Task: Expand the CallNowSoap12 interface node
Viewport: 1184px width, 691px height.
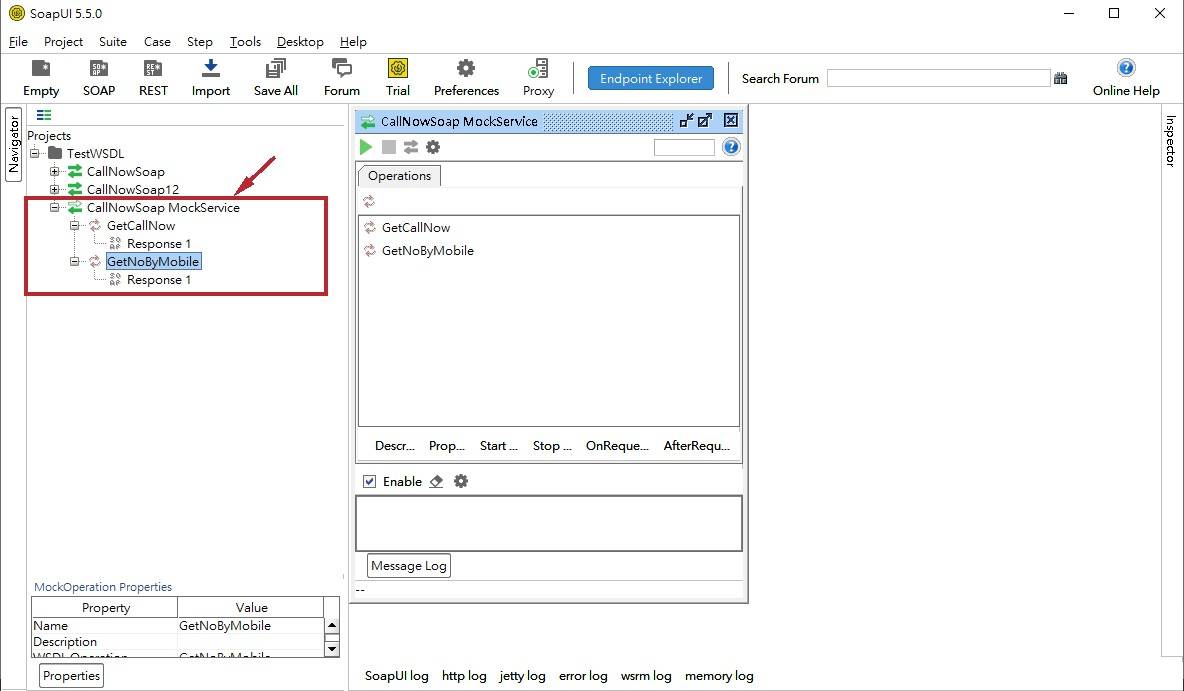Action: click(54, 190)
